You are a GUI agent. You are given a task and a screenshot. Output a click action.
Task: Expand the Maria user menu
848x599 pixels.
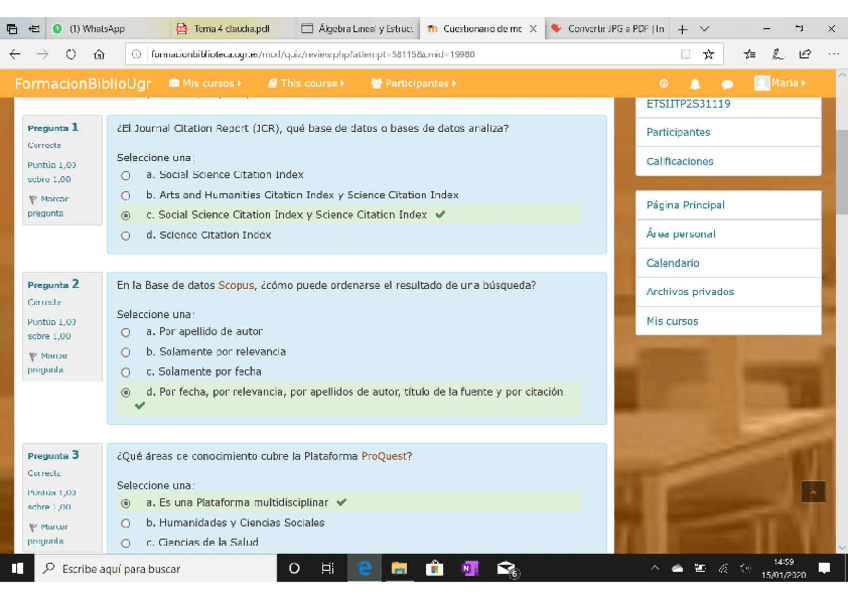pos(780,83)
